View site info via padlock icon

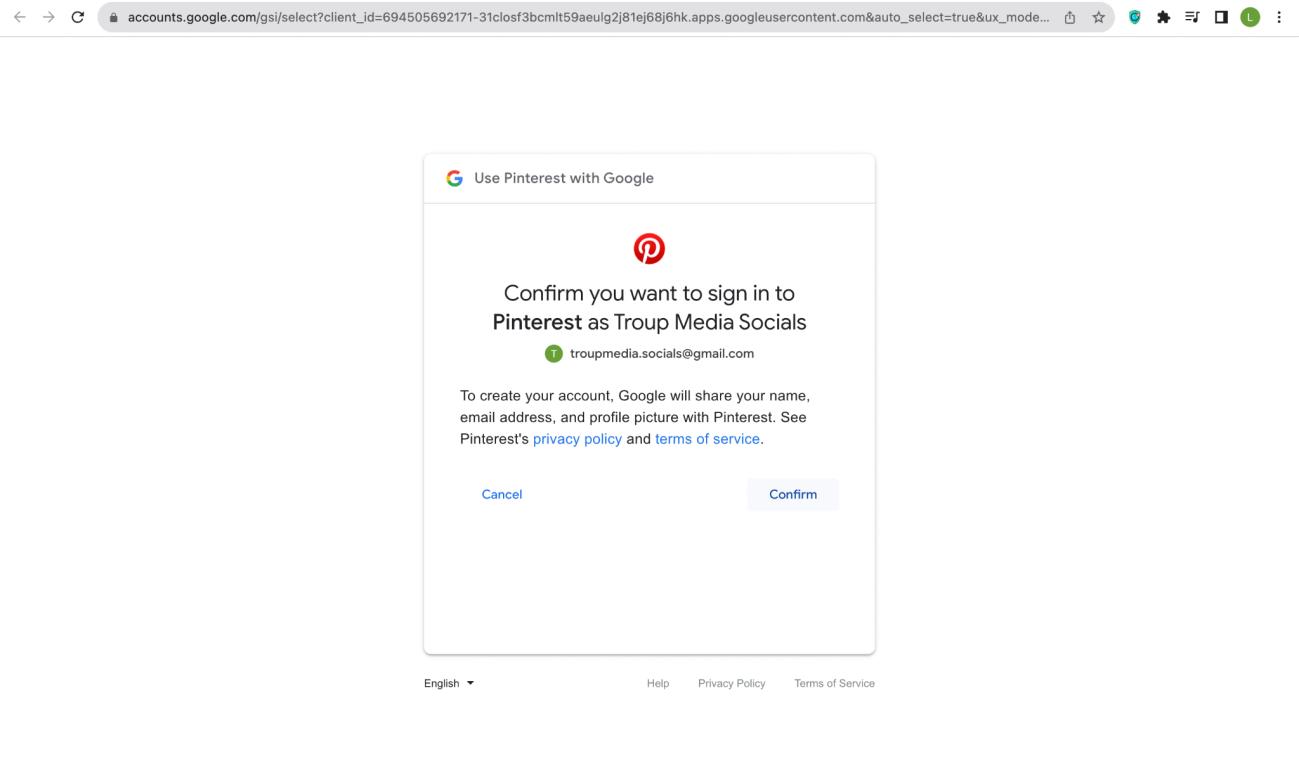pyautogui.click(x=114, y=17)
